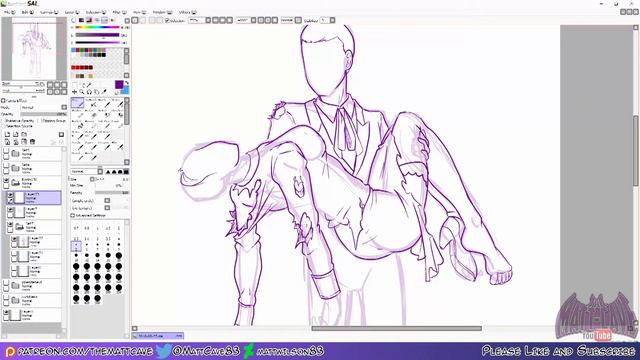Hide the highlighted selected layer via eye box
The width and height of the screenshot is (640, 360).
[x=10, y=196]
